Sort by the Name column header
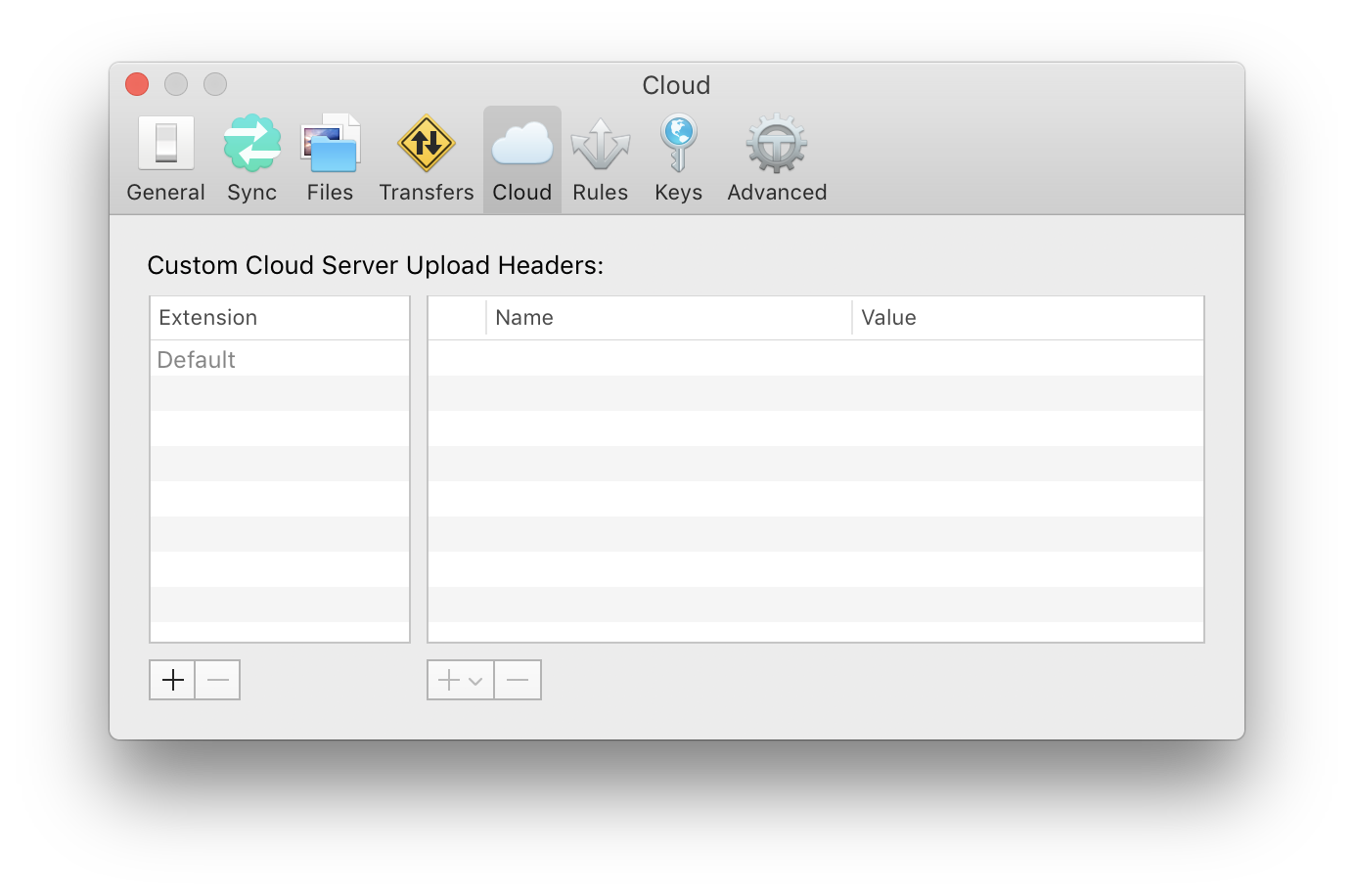Screen dimensions: 1354x896 pyautogui.click(x=669, y=318)
